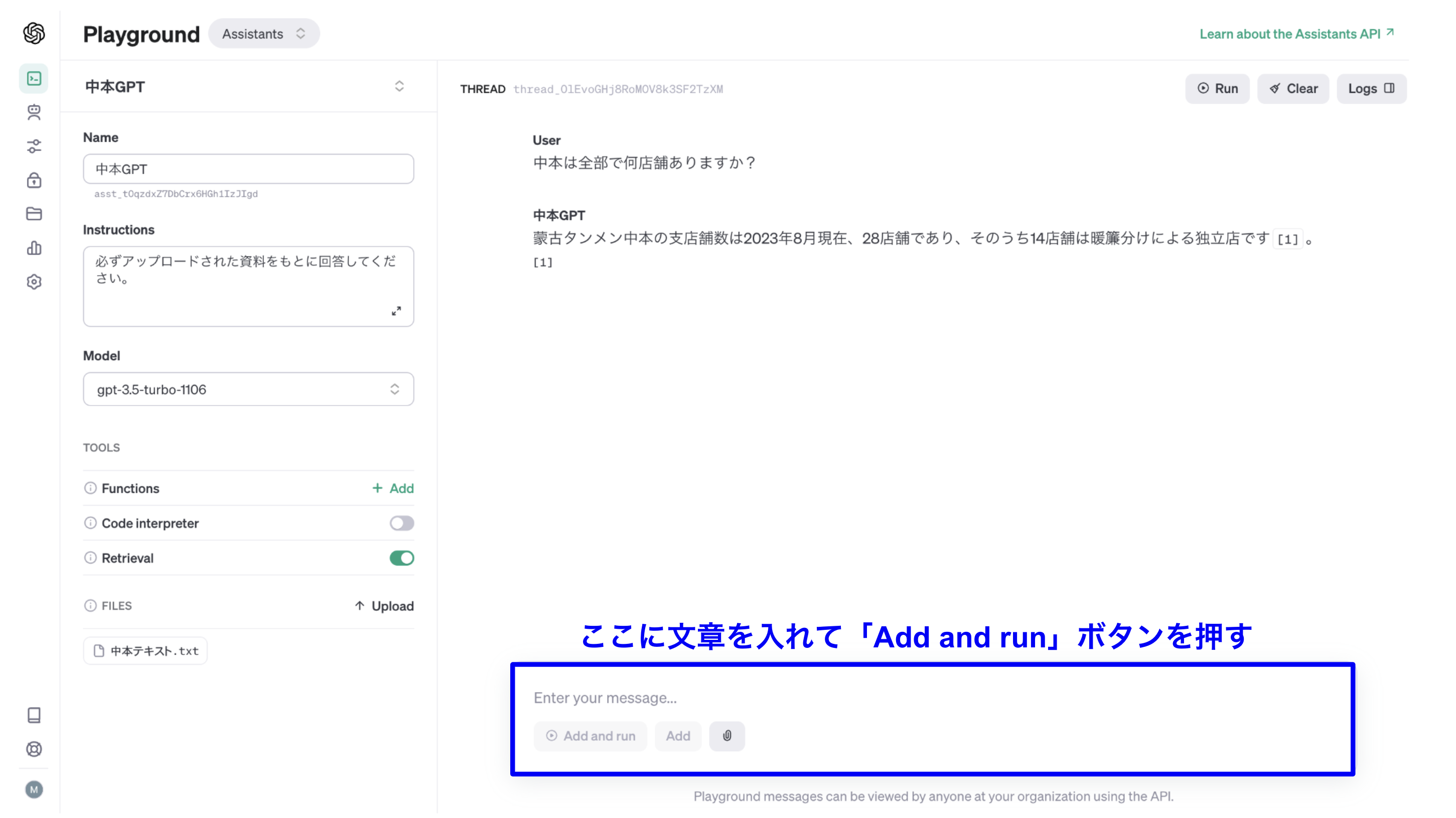This screenshot has height=818, width=1456.
Task: Open the Documentation book icon
Action: 34,715
